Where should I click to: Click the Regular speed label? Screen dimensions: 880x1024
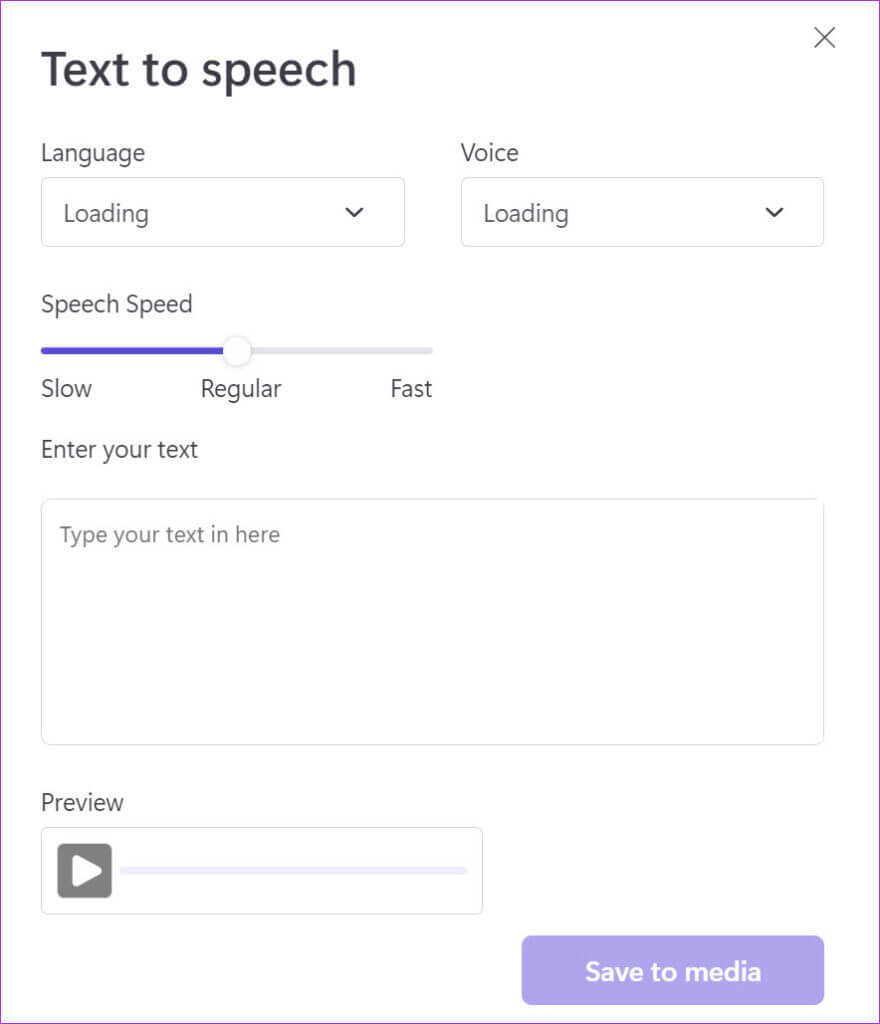click(x=241, y=389)
